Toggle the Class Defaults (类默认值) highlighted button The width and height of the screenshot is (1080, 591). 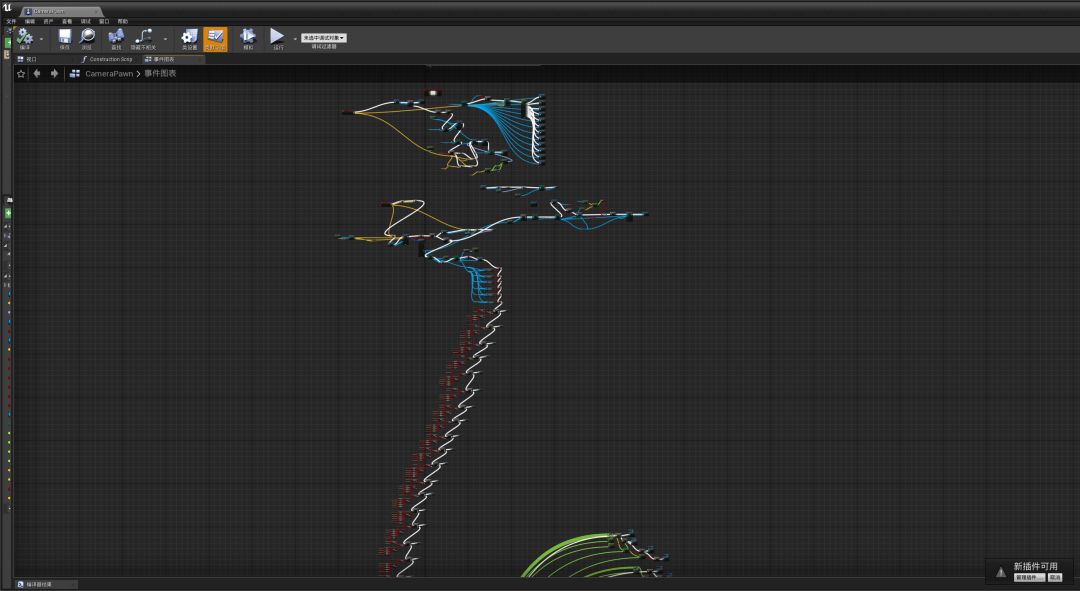coord(215,36)
